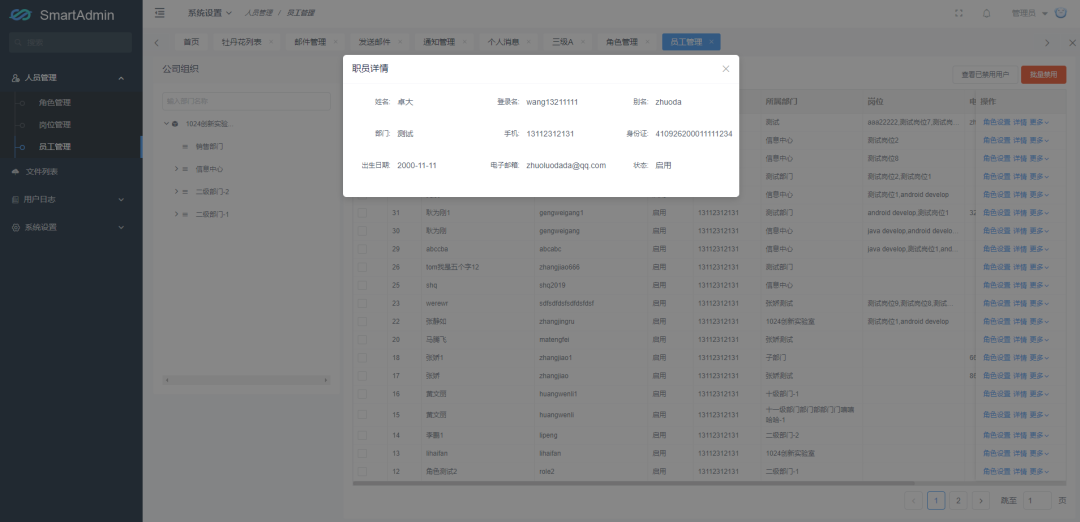Collapse the 1024创新实验 tree node arrow
Image resolution: width=1080 pixels, height=522 pixels.
[x=166, y=124]
